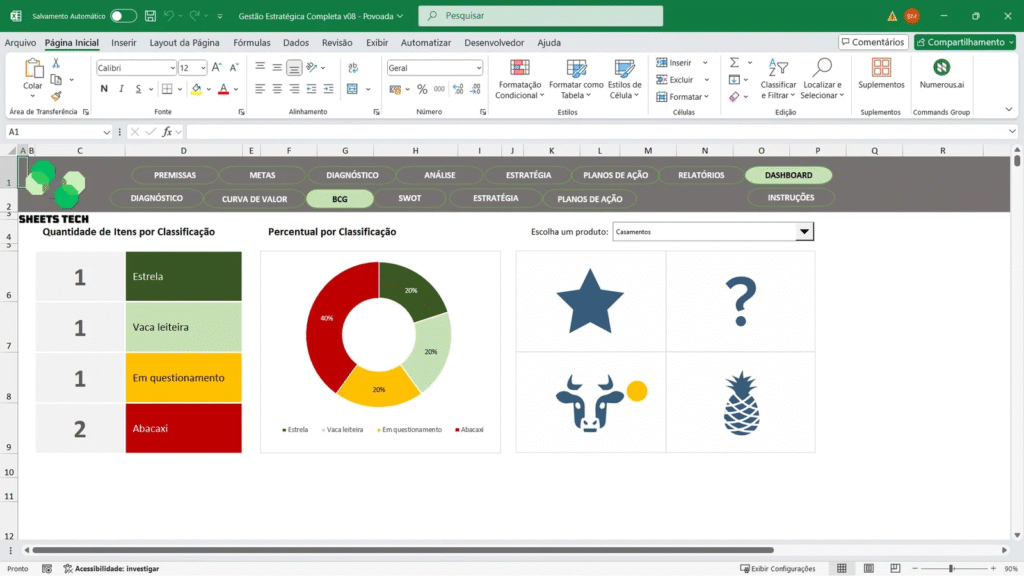Click the percent style icon
1024x576 pixels.
click(x=422, y=89)
